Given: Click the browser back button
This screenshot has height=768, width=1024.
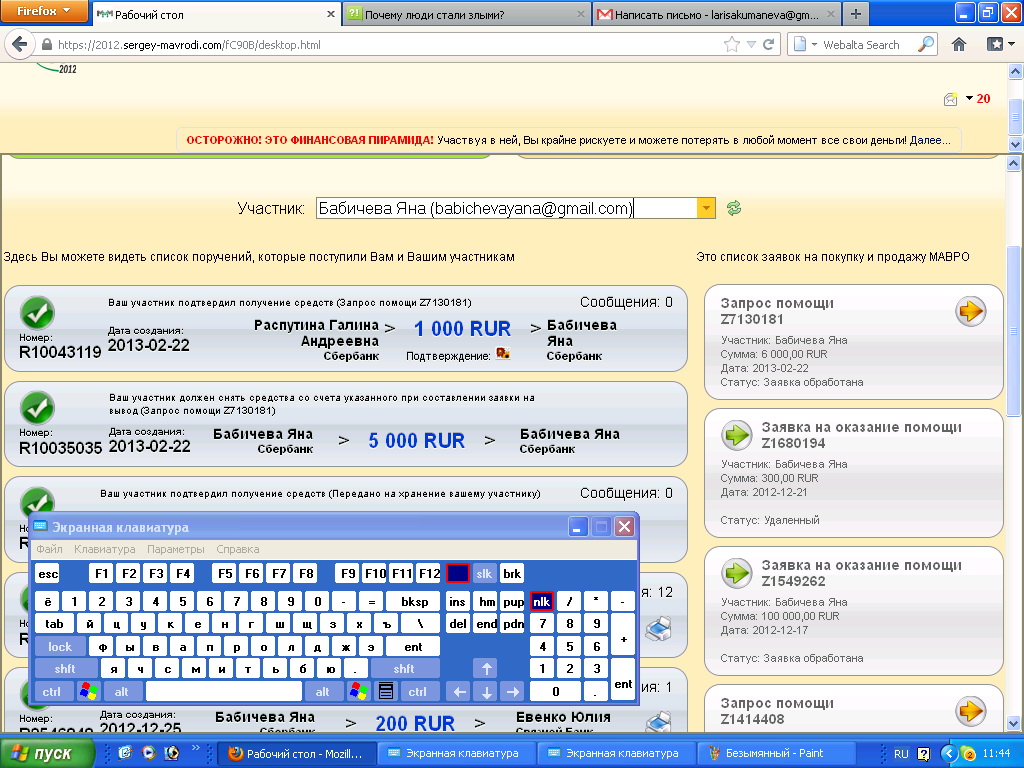Looking at the screenshot, I should pyautogui.click(x=20, y=44).
